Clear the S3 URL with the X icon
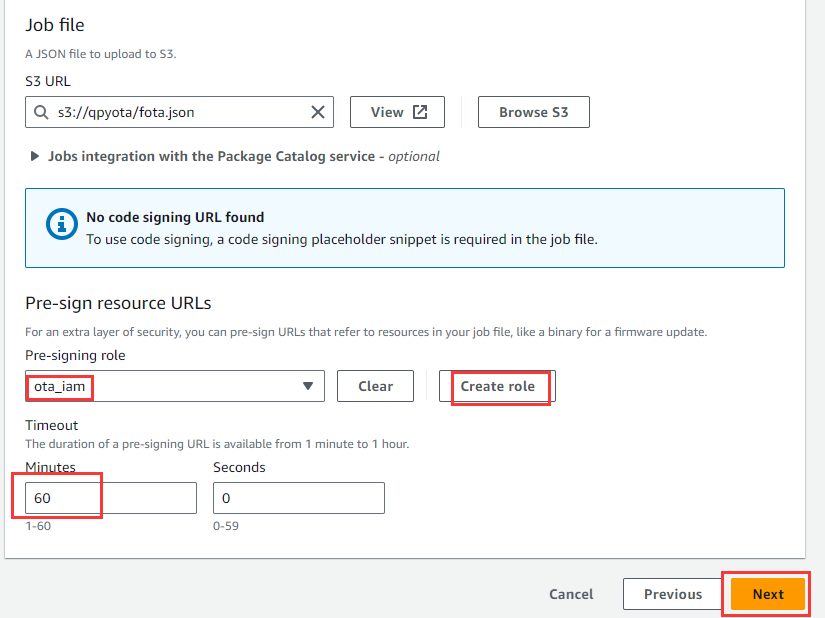 (x=318, y=112)
